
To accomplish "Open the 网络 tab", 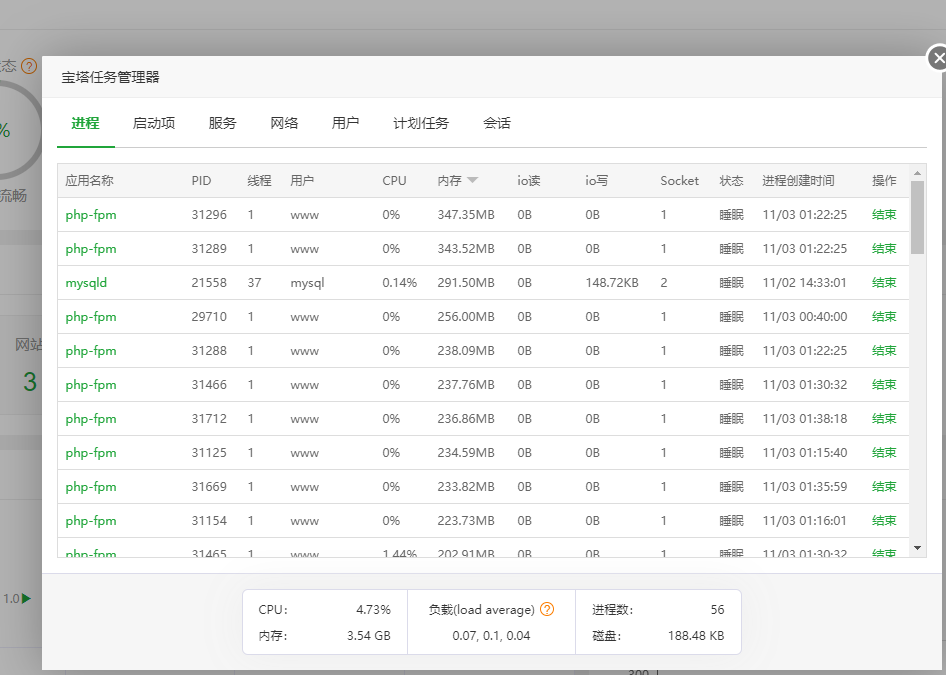I will pos(284,123).
